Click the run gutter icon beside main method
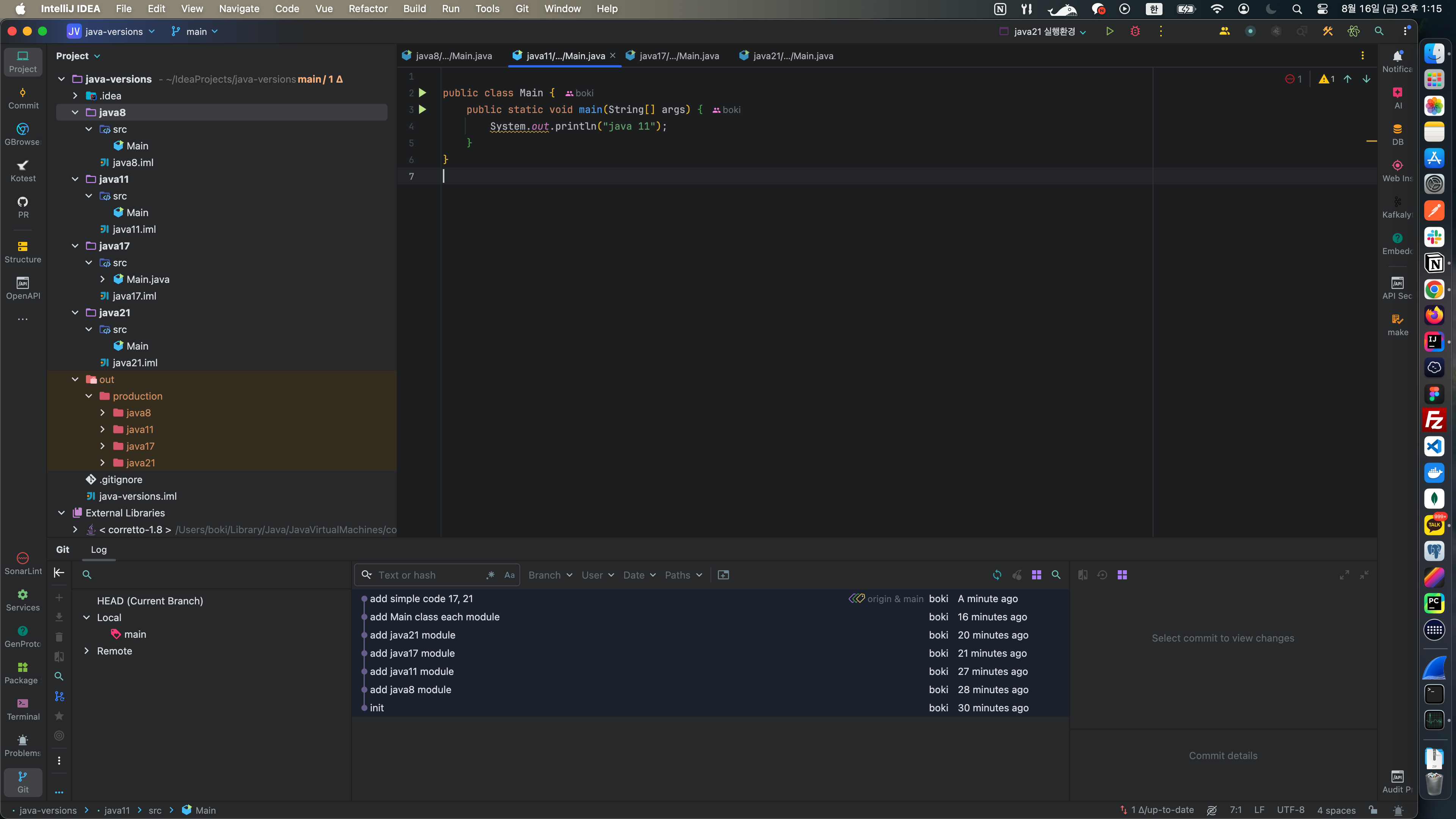Image resolution: width=1456 pixels, height=819 pixels. point(422,110)
